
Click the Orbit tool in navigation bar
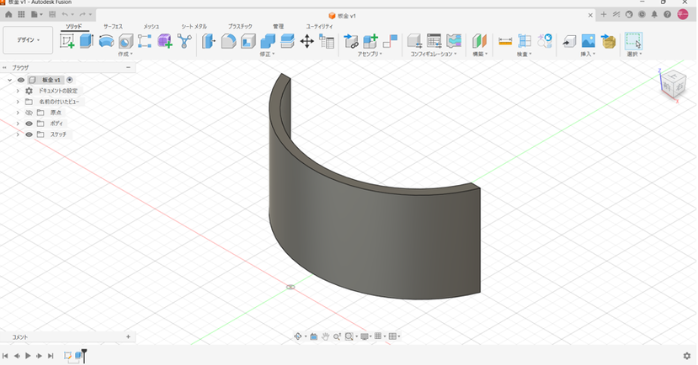point(298,336)
